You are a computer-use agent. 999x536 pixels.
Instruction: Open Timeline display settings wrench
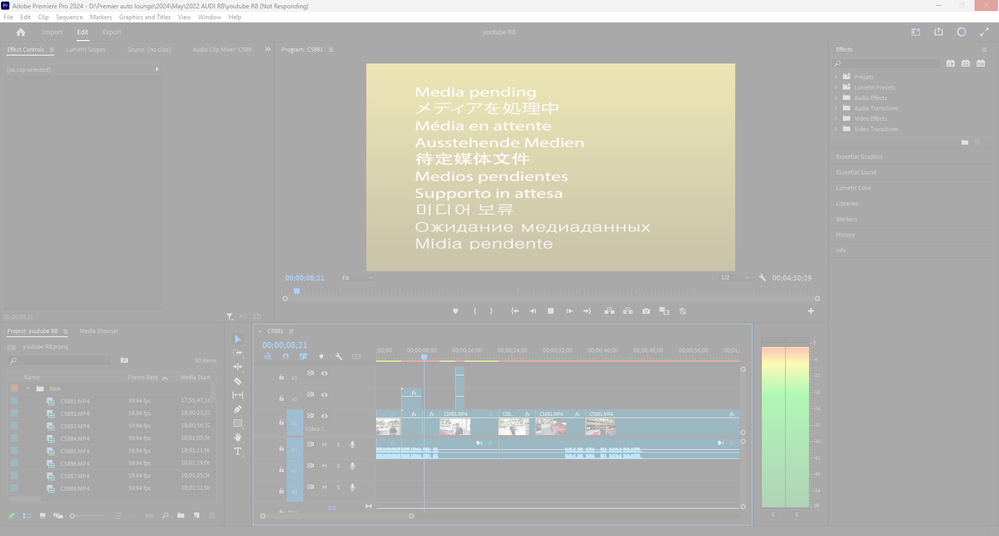tap(339, 357)
